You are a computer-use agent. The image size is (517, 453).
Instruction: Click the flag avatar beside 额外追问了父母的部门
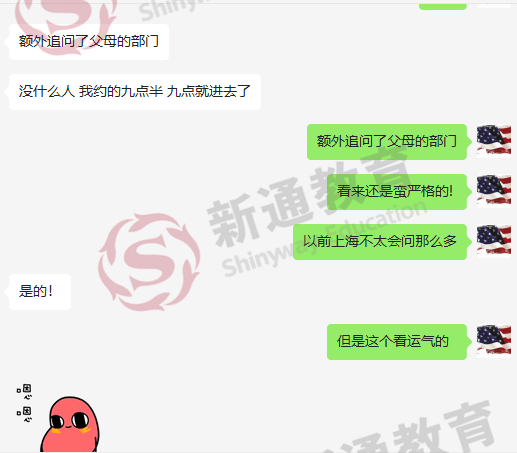tap(494, 141)
